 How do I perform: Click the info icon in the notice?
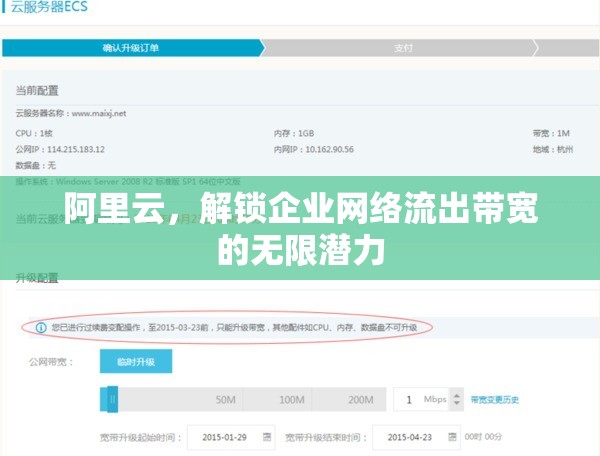click(x=41, y=327)
